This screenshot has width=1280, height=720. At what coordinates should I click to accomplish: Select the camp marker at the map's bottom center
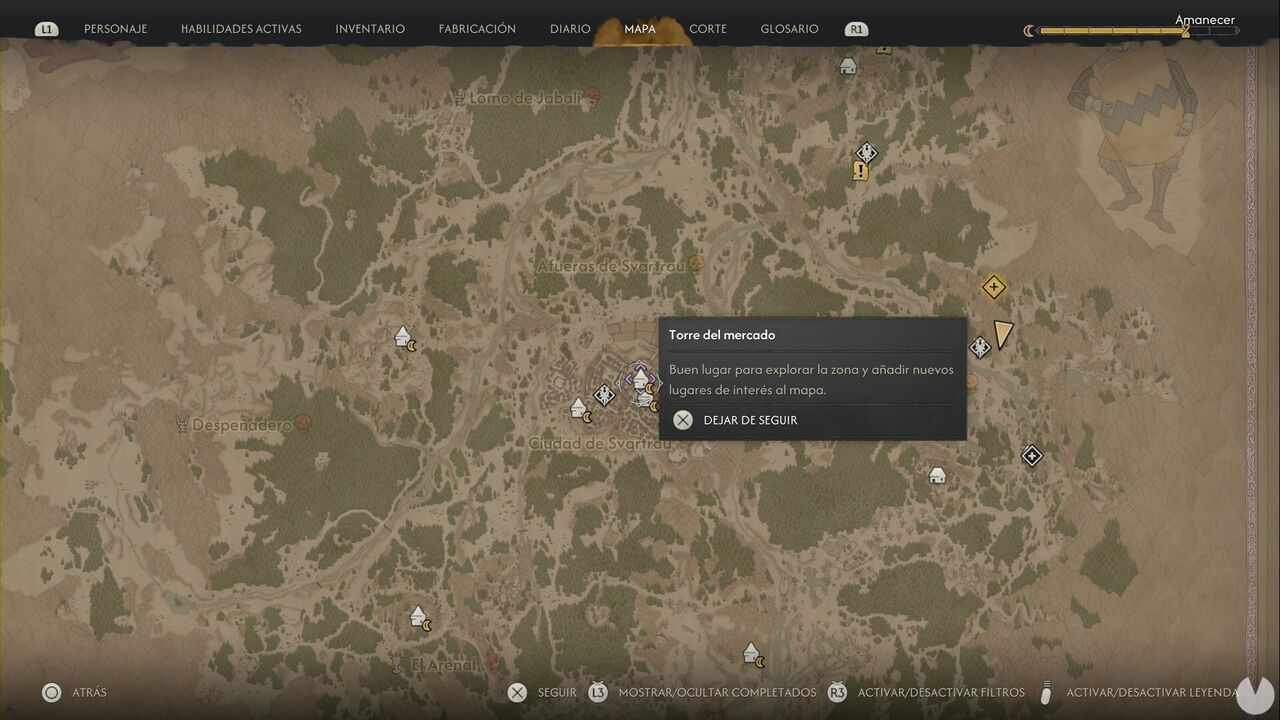pos(754,654)
